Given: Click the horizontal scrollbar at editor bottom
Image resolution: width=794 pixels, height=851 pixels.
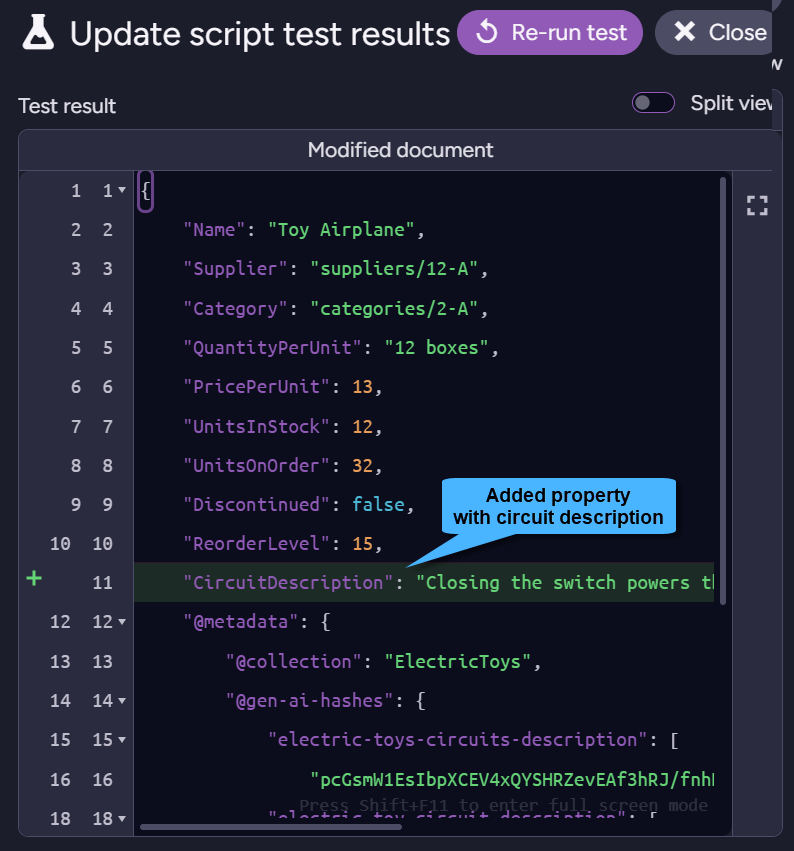Looking at the screenshot, I should [271, 827].
